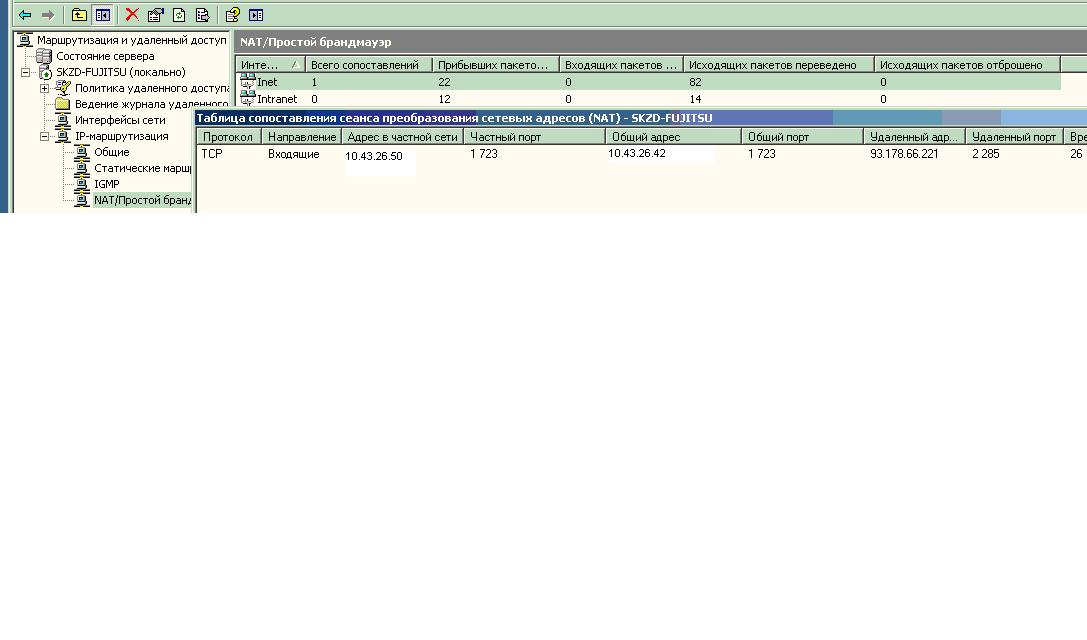Click the Маршрутизация и удаленный доступ root icon
This screenshot has height=640, width=1087.
pyautogui.click(x=25, y=40)
